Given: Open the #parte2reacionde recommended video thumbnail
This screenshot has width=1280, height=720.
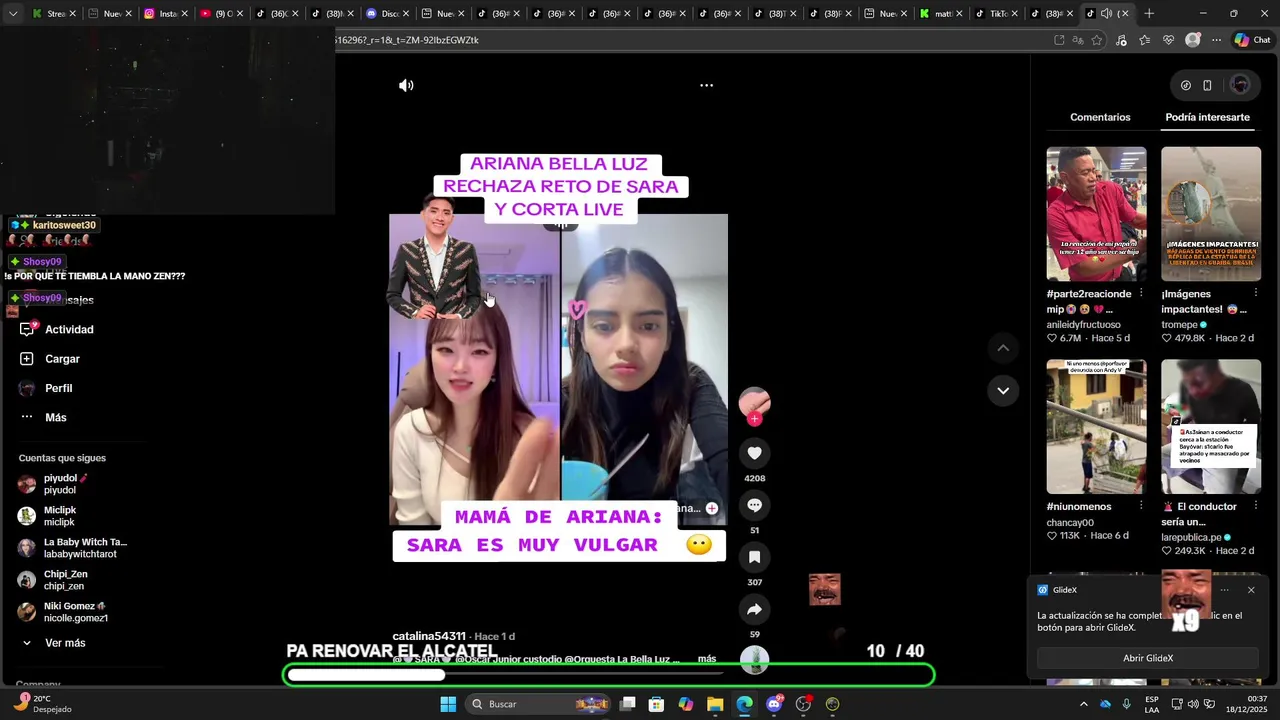Looking at the screenshot, I should (1096, 214).
